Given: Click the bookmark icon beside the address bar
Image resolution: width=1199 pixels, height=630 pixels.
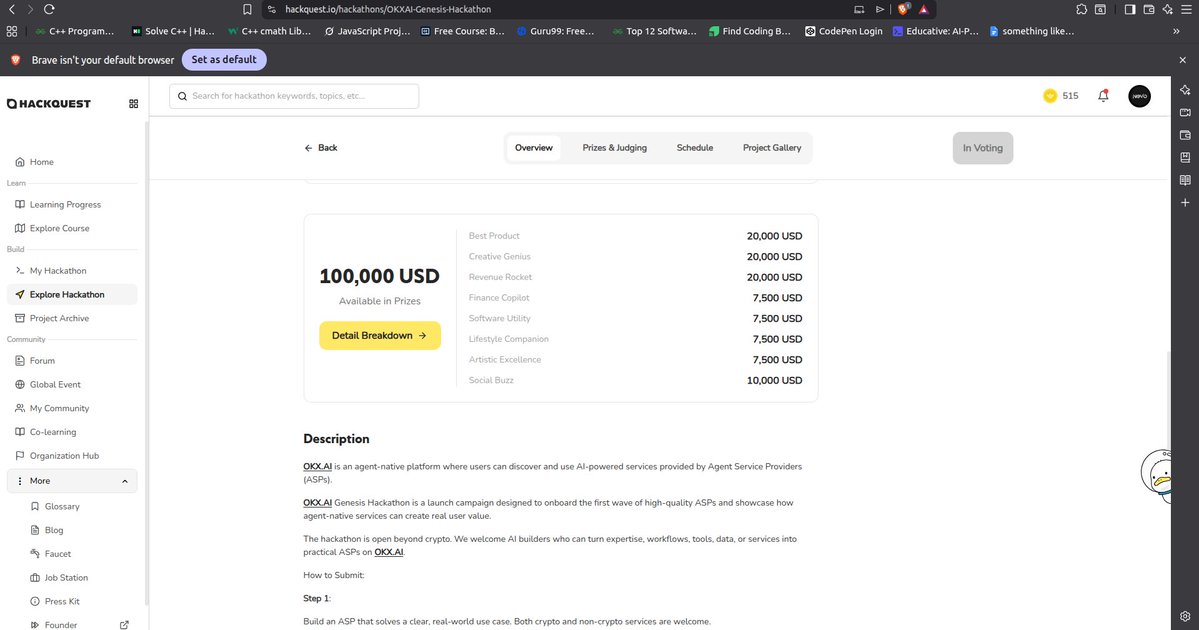Looking at the screenshot, I should (247, 9).
